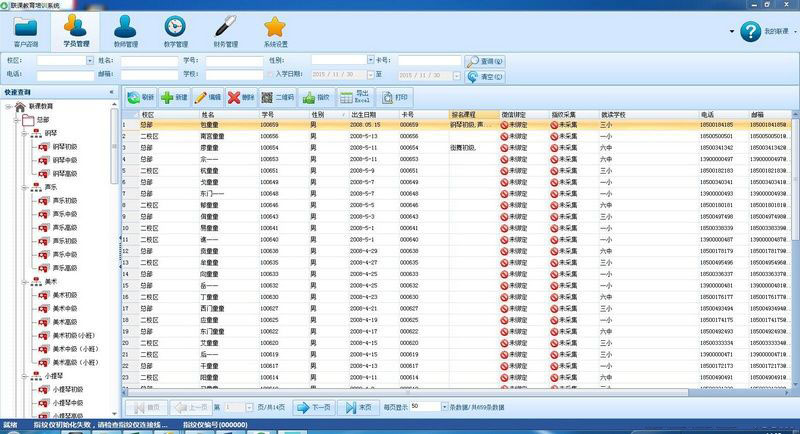Open the 校区 campus dropdown
This screenshot has width=800, height=434.
pyautogui.click(x=90, y=61)
